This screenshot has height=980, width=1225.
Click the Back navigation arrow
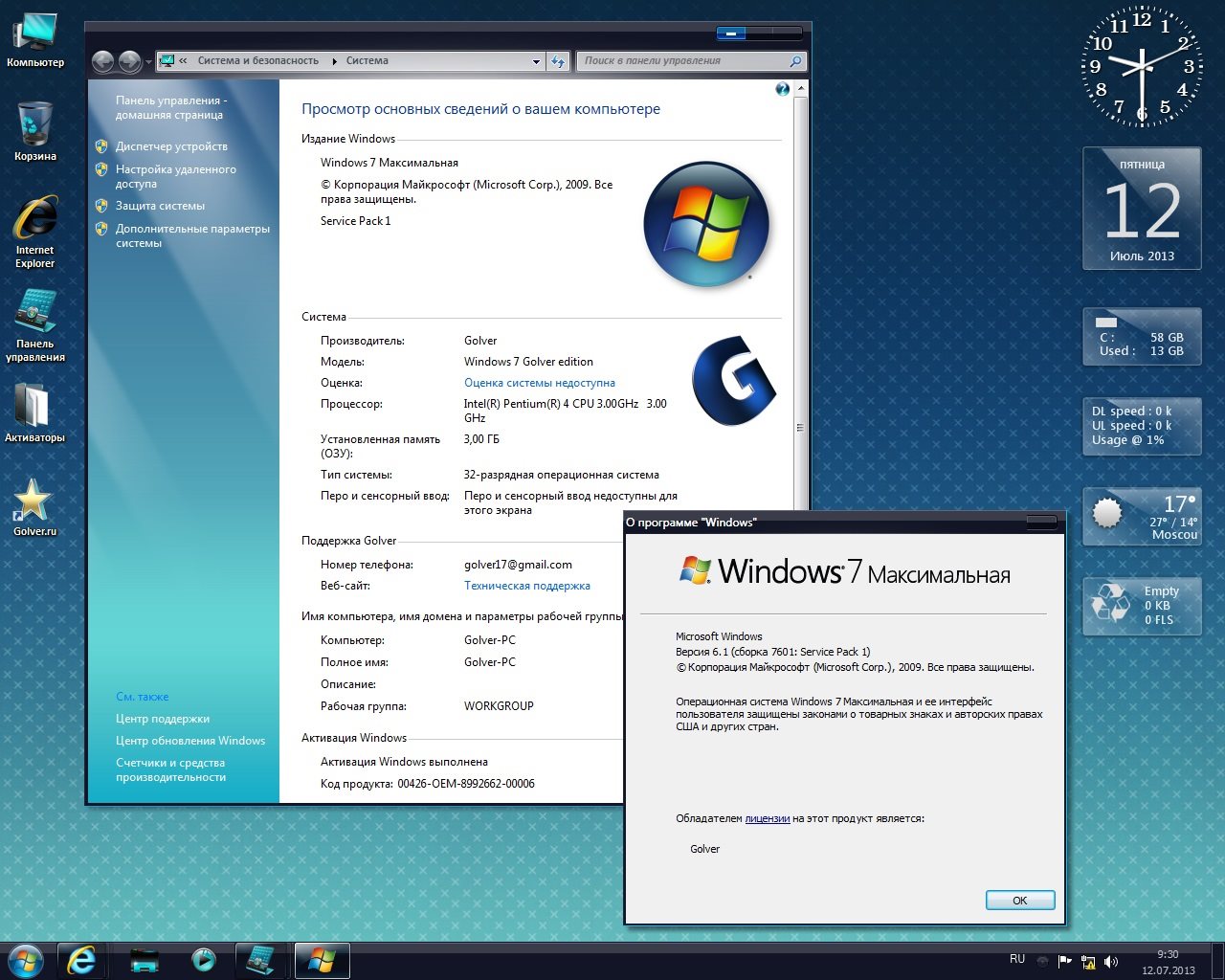103,61
